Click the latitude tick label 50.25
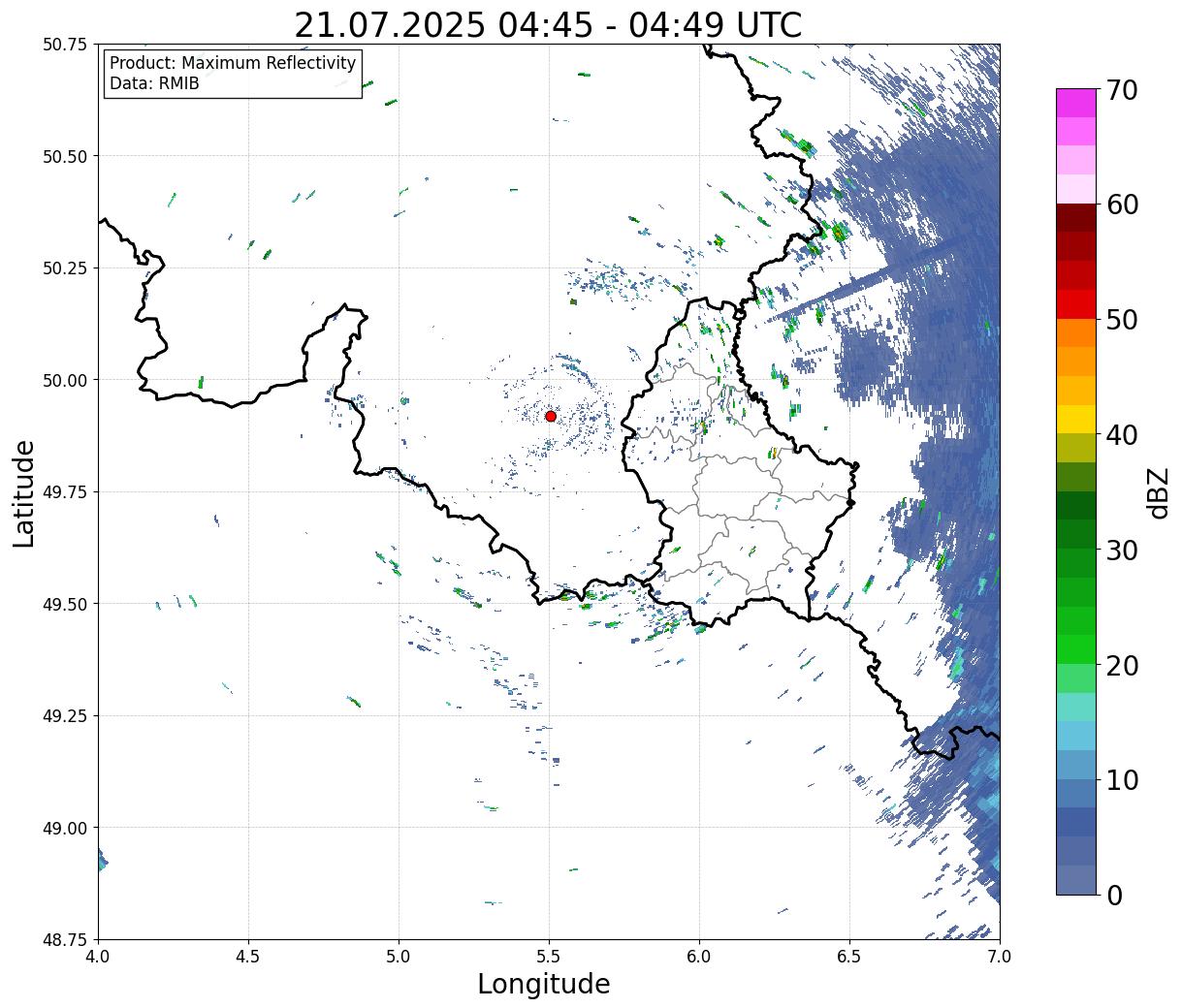The height and width of the screenshot is (1008, 1182). (x=64, y=268)
